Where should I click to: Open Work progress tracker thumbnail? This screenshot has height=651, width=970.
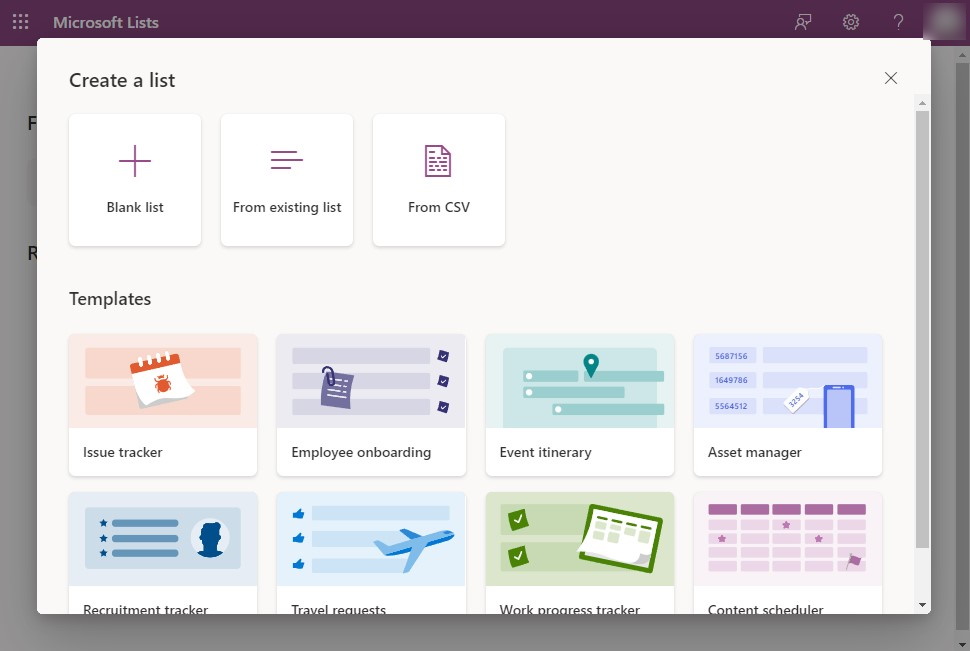580,539
